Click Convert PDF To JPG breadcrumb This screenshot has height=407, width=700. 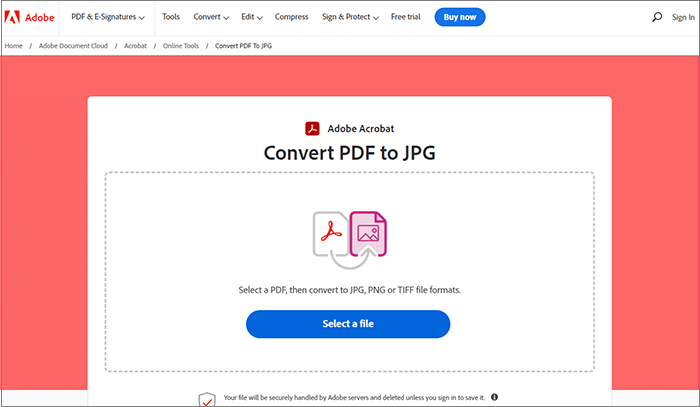tap(243, 46)
